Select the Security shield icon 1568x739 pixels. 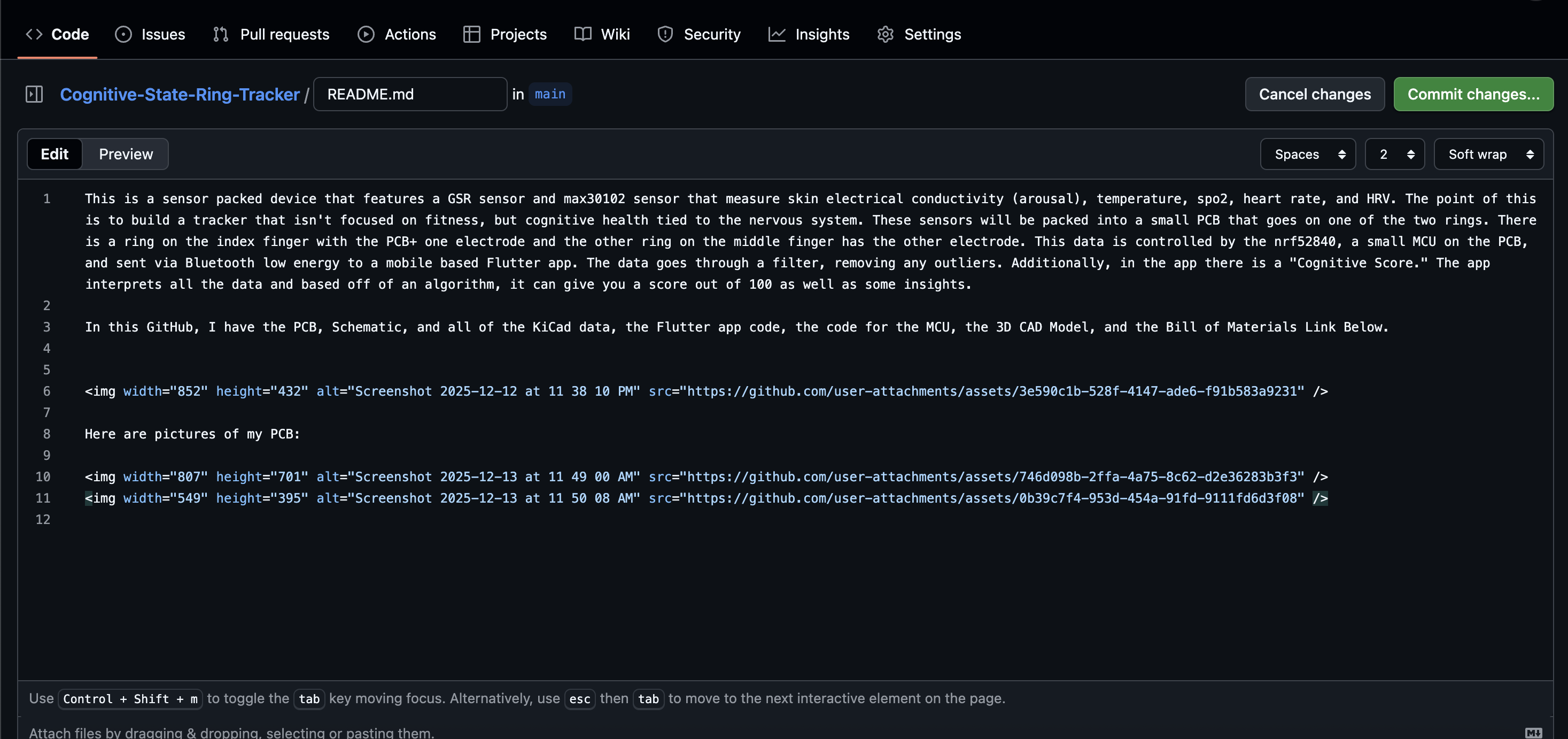click(x=665, y=34)
